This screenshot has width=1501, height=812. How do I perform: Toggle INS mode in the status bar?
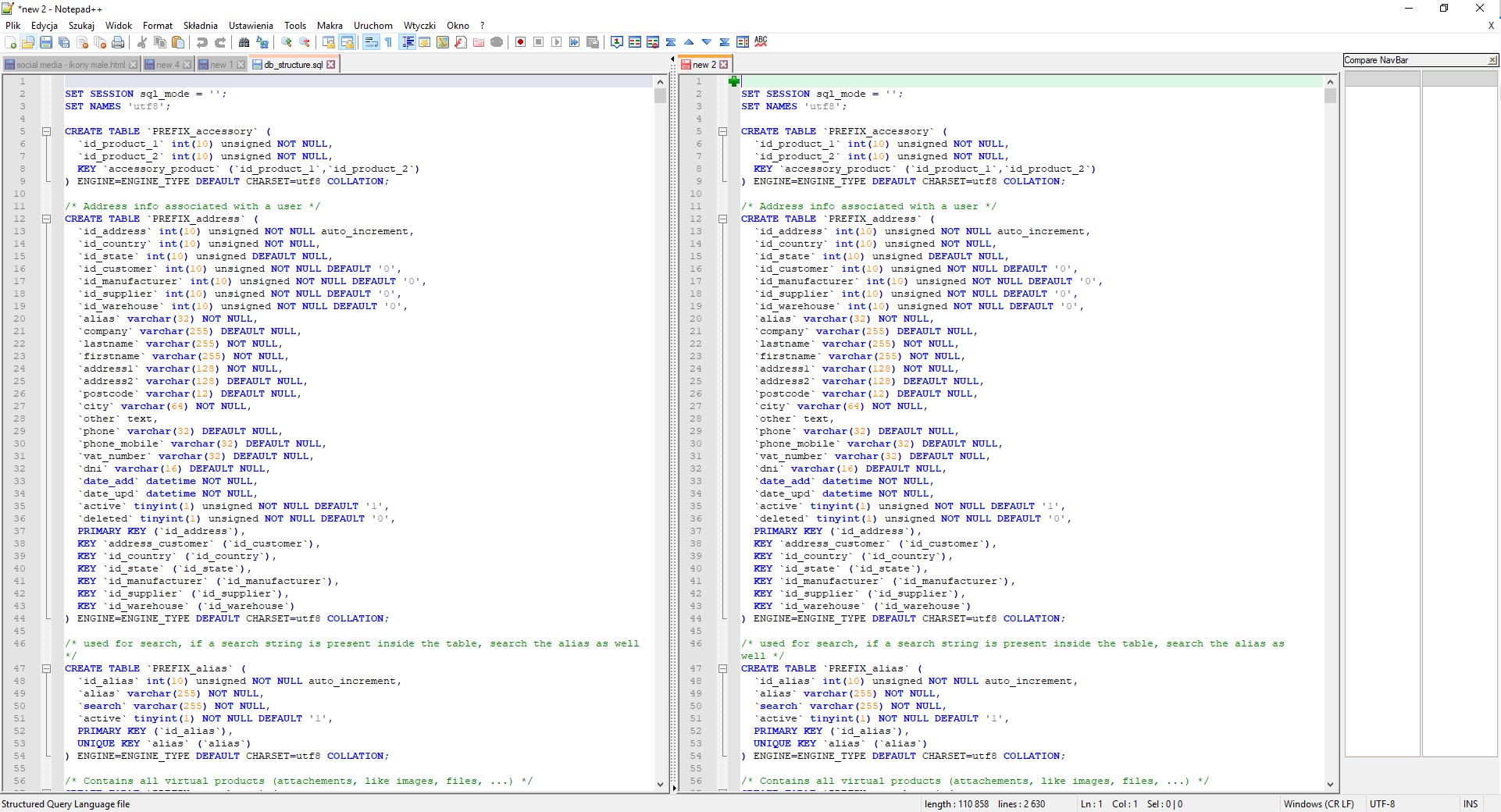[x=1471, y=804]
